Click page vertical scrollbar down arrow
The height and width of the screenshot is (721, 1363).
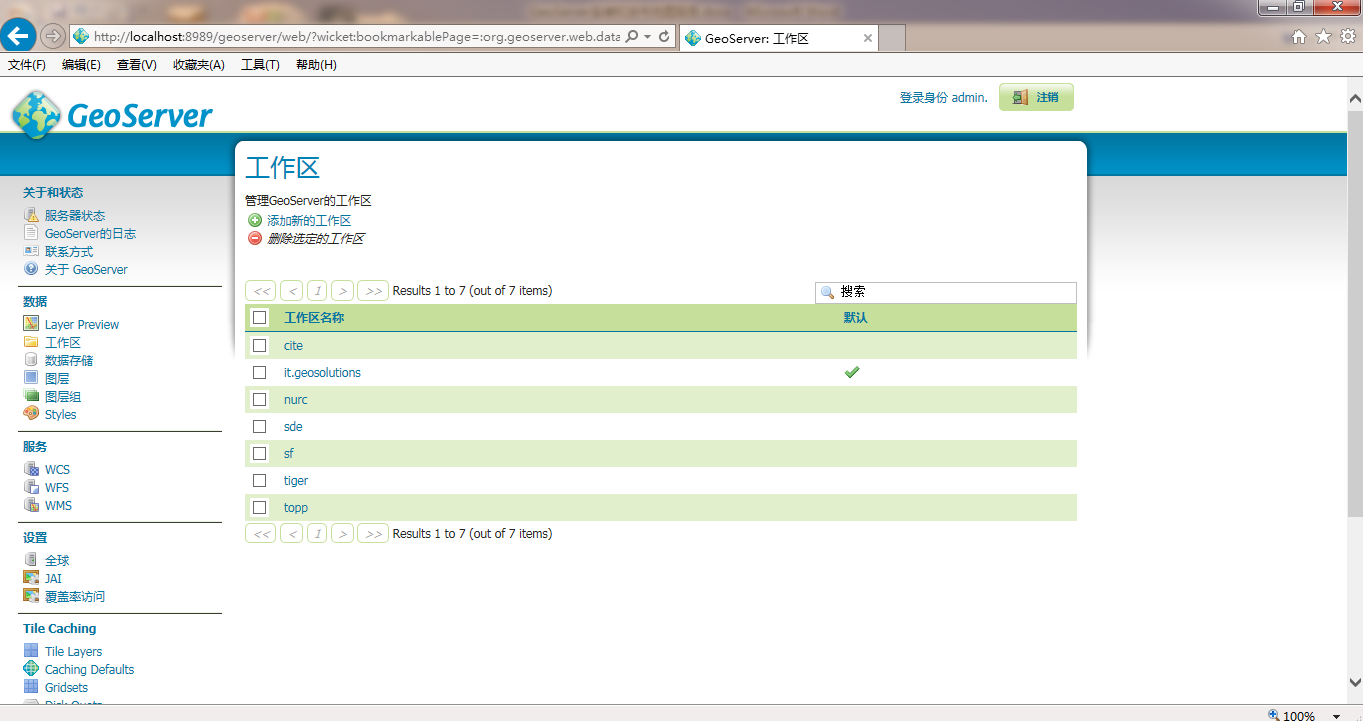(x=1355, y=682)
